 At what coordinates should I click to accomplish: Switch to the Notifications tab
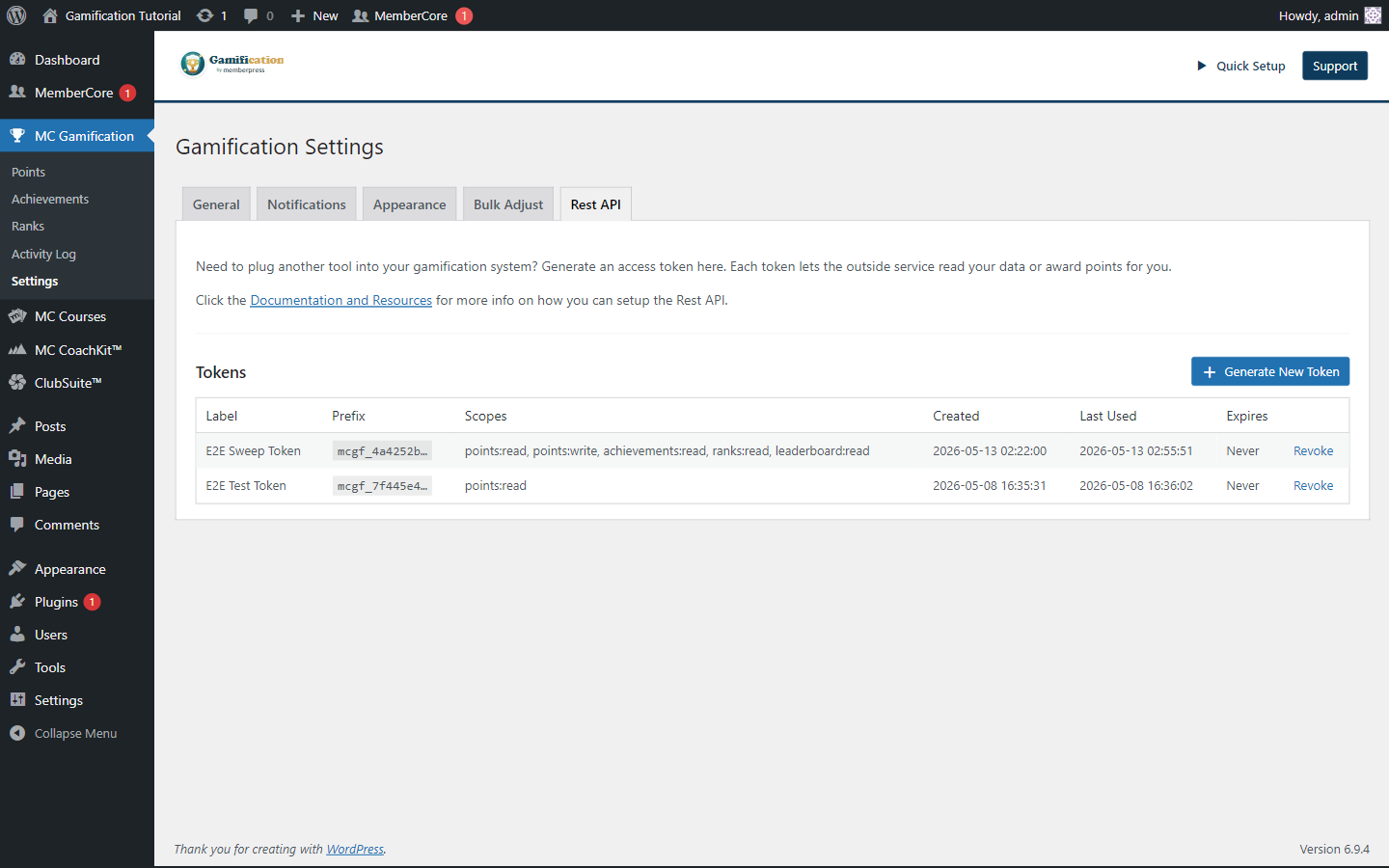pos(307,204)
